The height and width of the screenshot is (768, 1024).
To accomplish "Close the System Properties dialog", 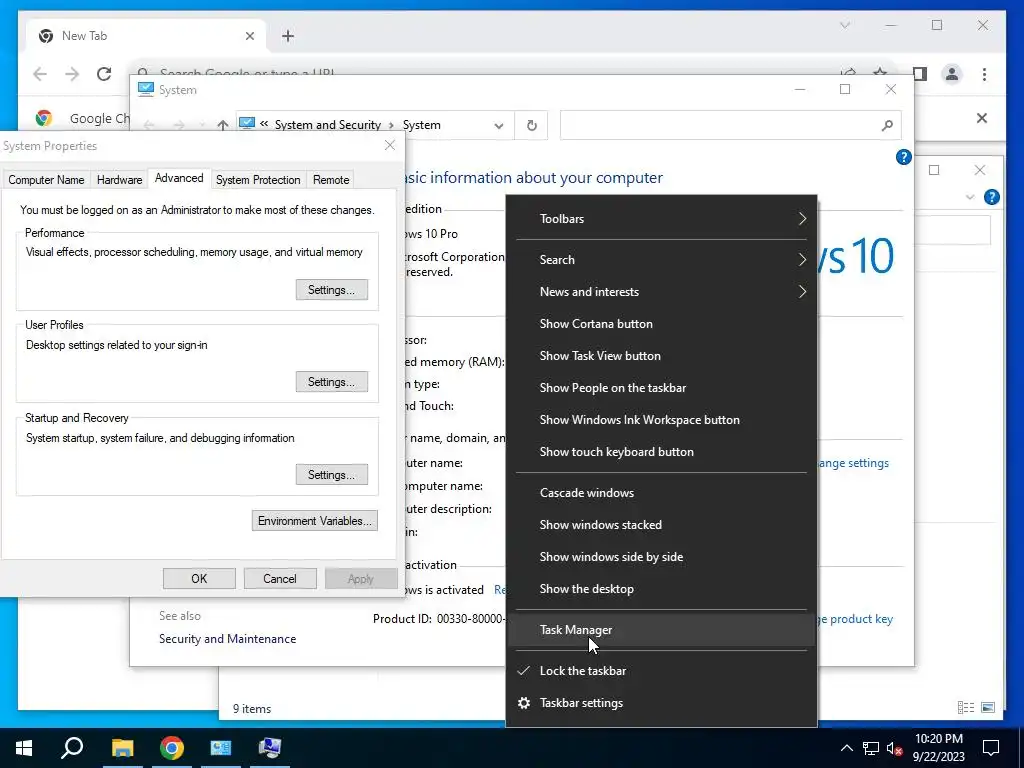I will [x=390, y=145].
